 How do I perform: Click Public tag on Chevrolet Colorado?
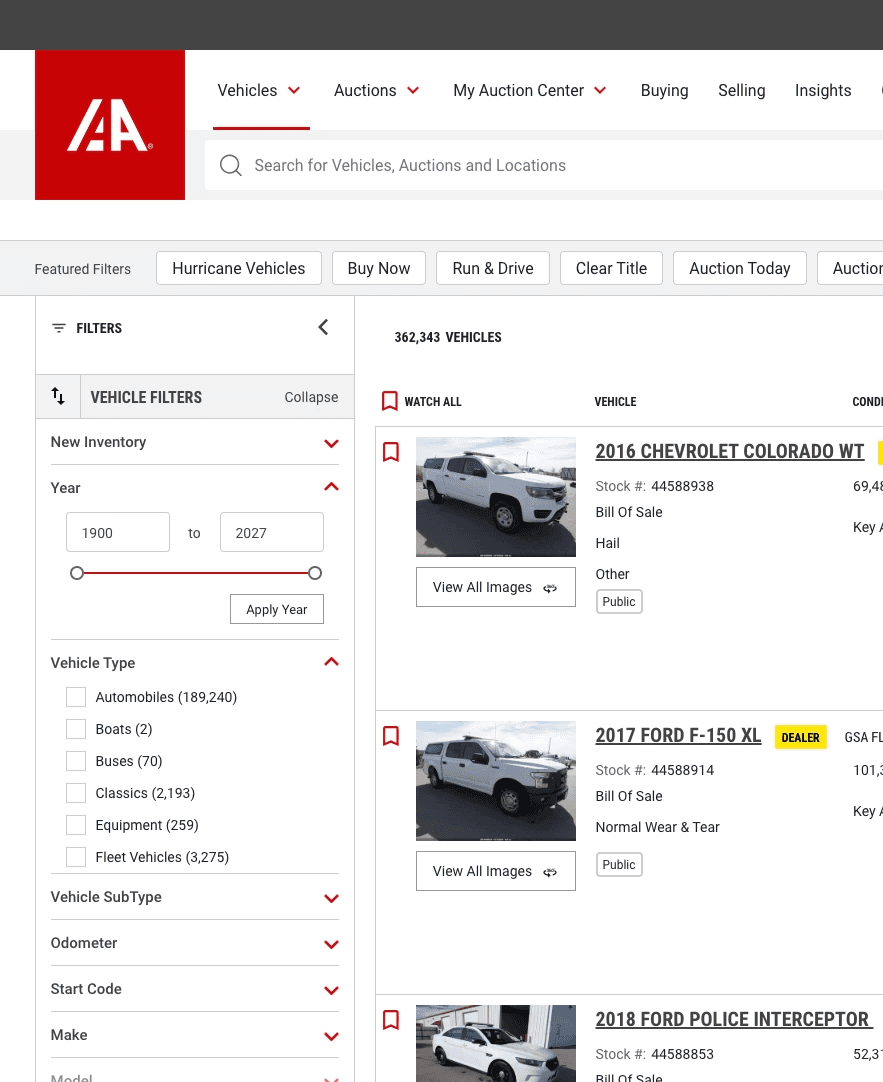619,602
